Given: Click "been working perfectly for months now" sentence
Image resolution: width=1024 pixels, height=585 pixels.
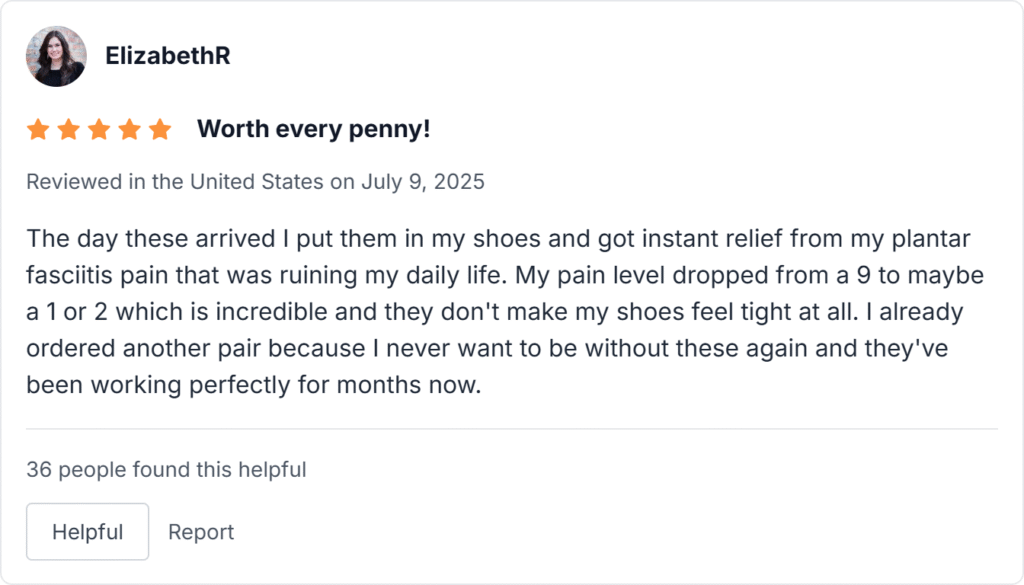Looking at the screenshot, I should pos(254,384).
